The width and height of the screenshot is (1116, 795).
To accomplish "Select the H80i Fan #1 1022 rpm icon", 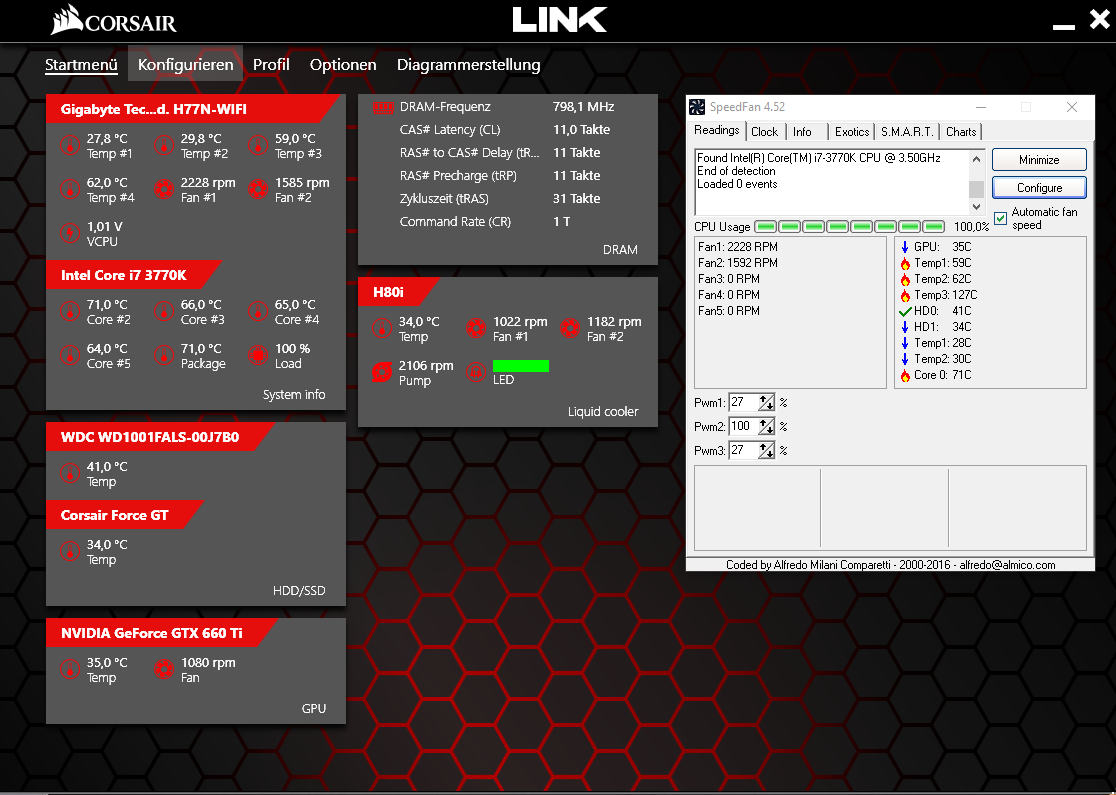I will coord(476,329).
